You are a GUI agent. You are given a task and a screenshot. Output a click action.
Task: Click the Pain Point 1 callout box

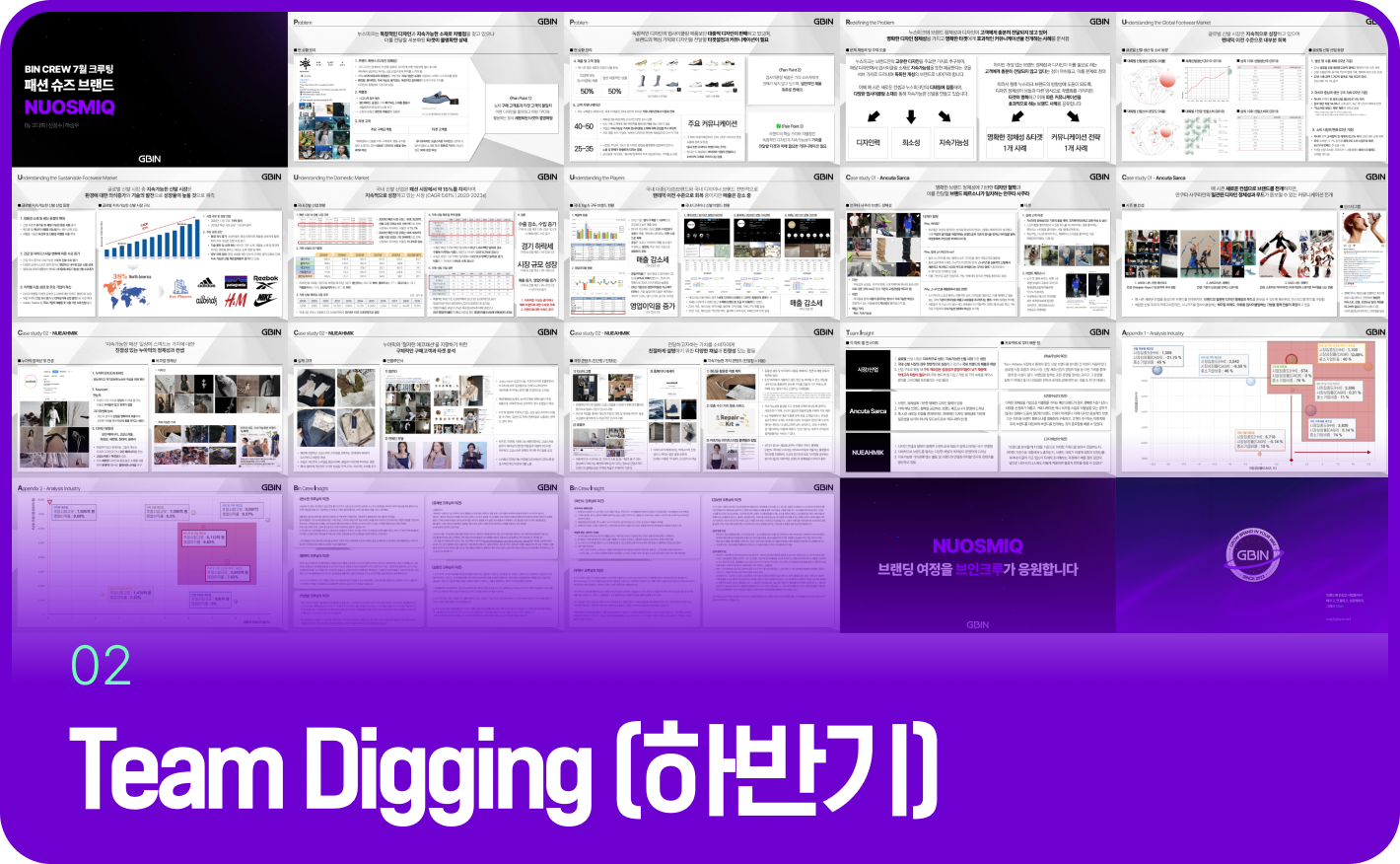pos(521,108)
